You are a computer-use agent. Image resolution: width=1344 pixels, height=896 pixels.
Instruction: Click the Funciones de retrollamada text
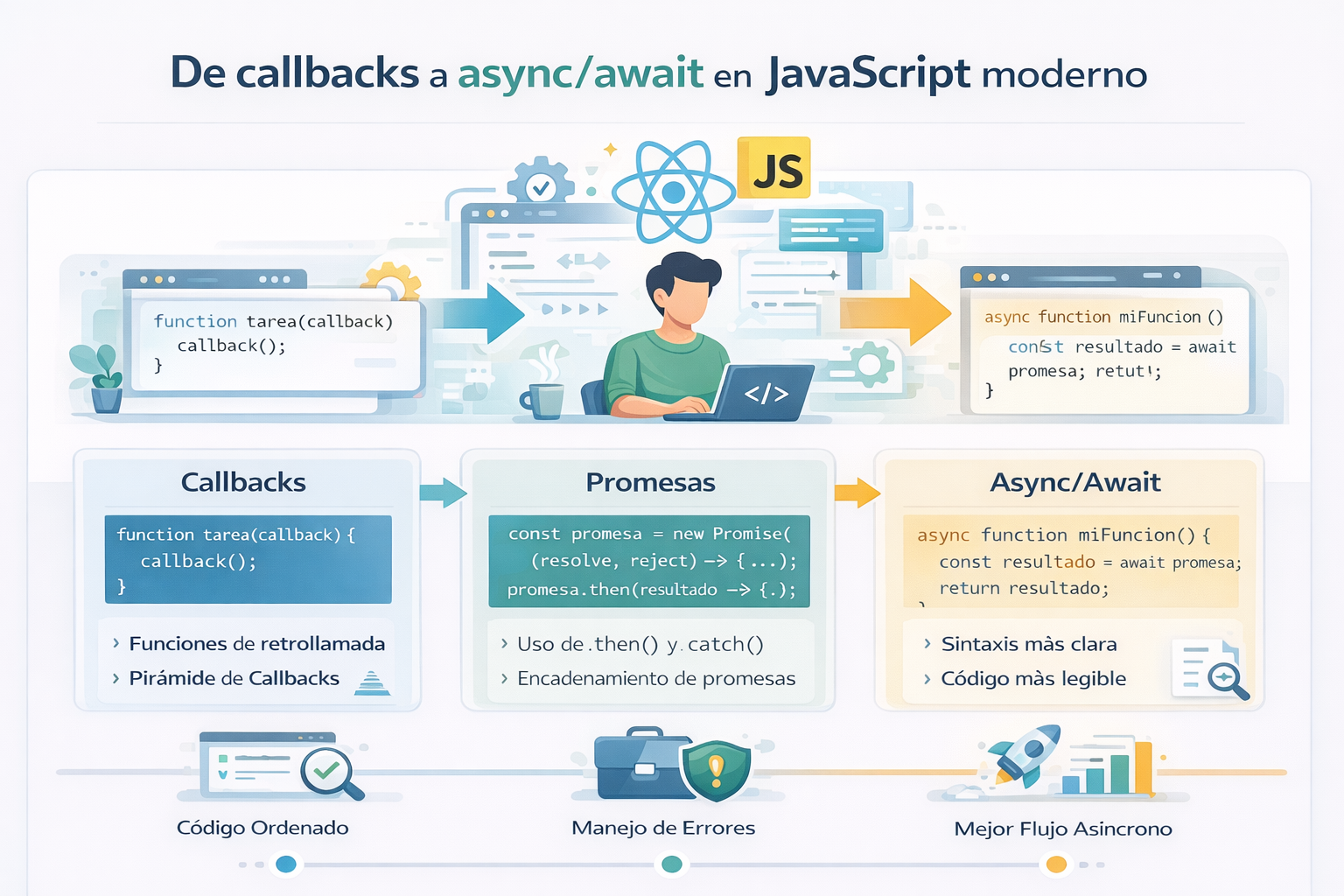(x=257, y=643)
